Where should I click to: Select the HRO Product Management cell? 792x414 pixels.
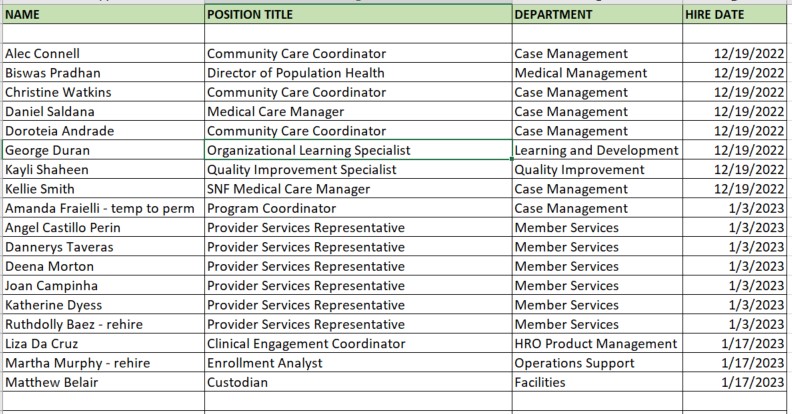[598, 343]
